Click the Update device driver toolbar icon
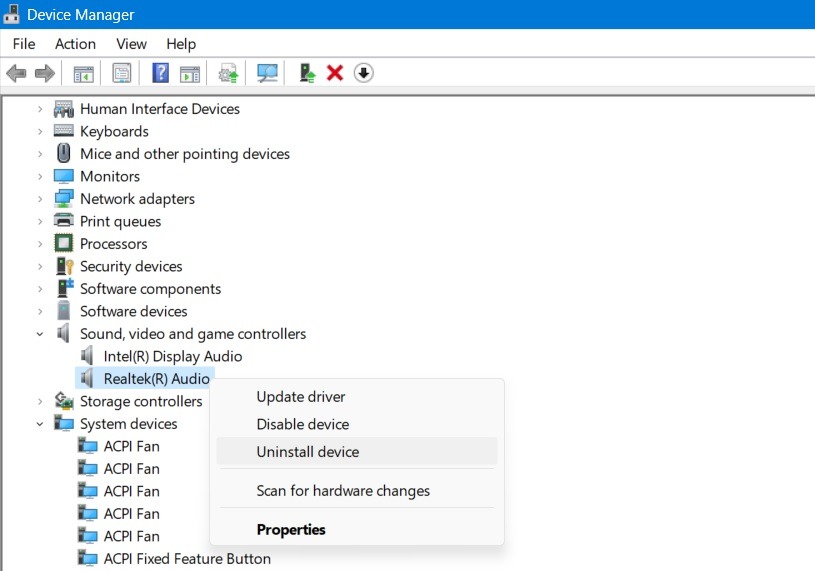The width and height of the screenshot is (815, 571). (228, 73)
